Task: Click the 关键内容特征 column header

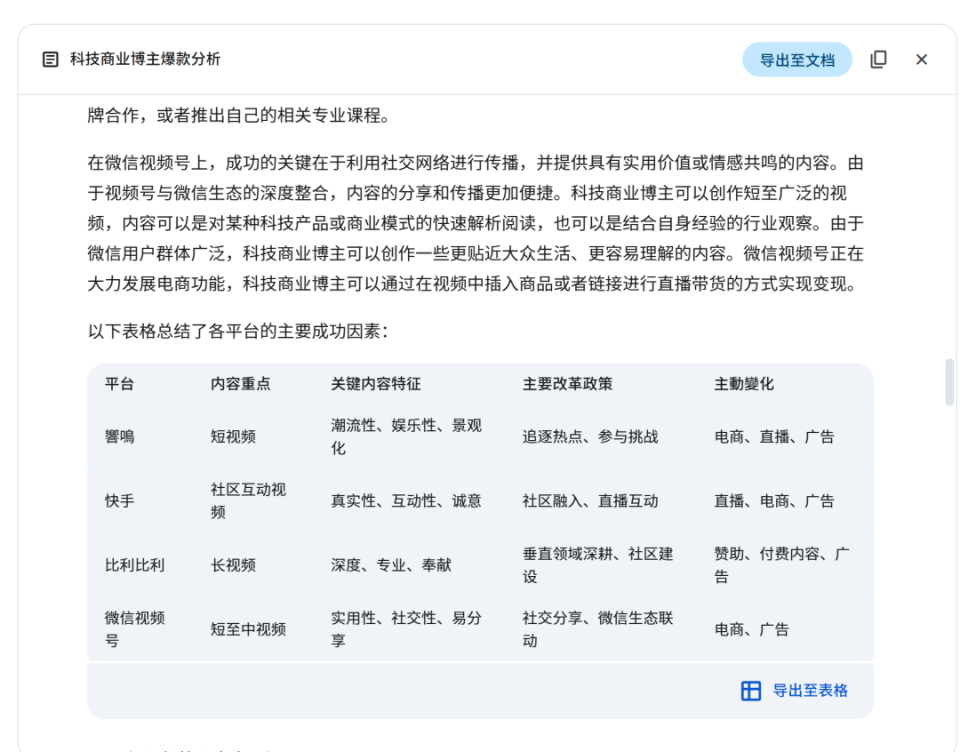Action: point(376,384)
